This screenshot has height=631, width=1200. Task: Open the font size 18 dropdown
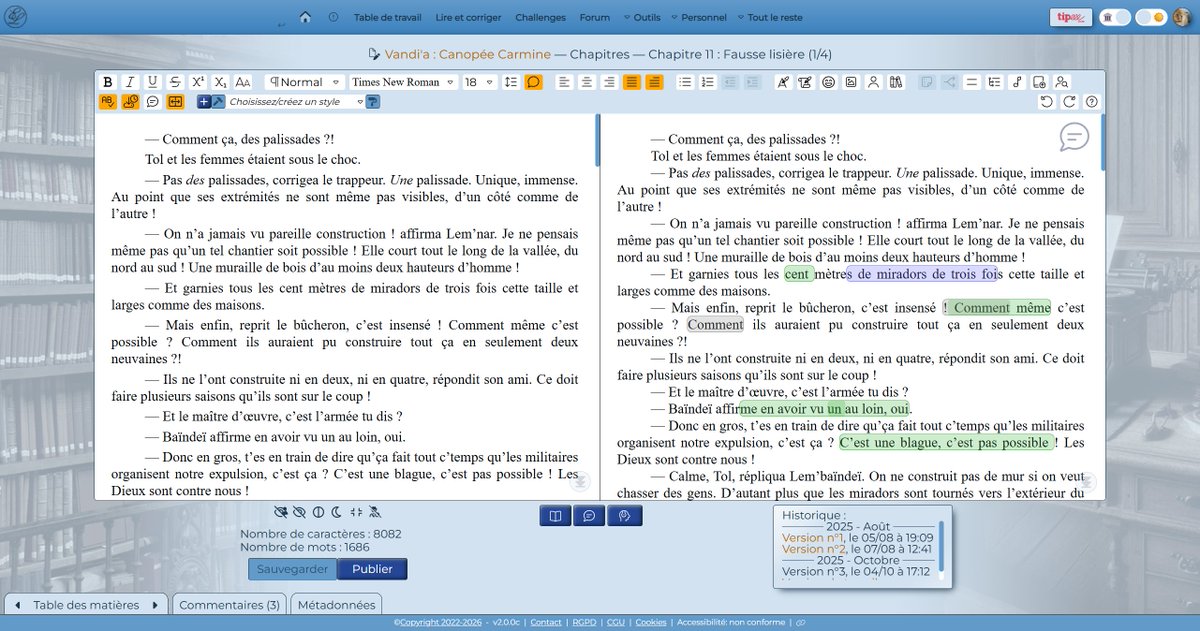479,82
